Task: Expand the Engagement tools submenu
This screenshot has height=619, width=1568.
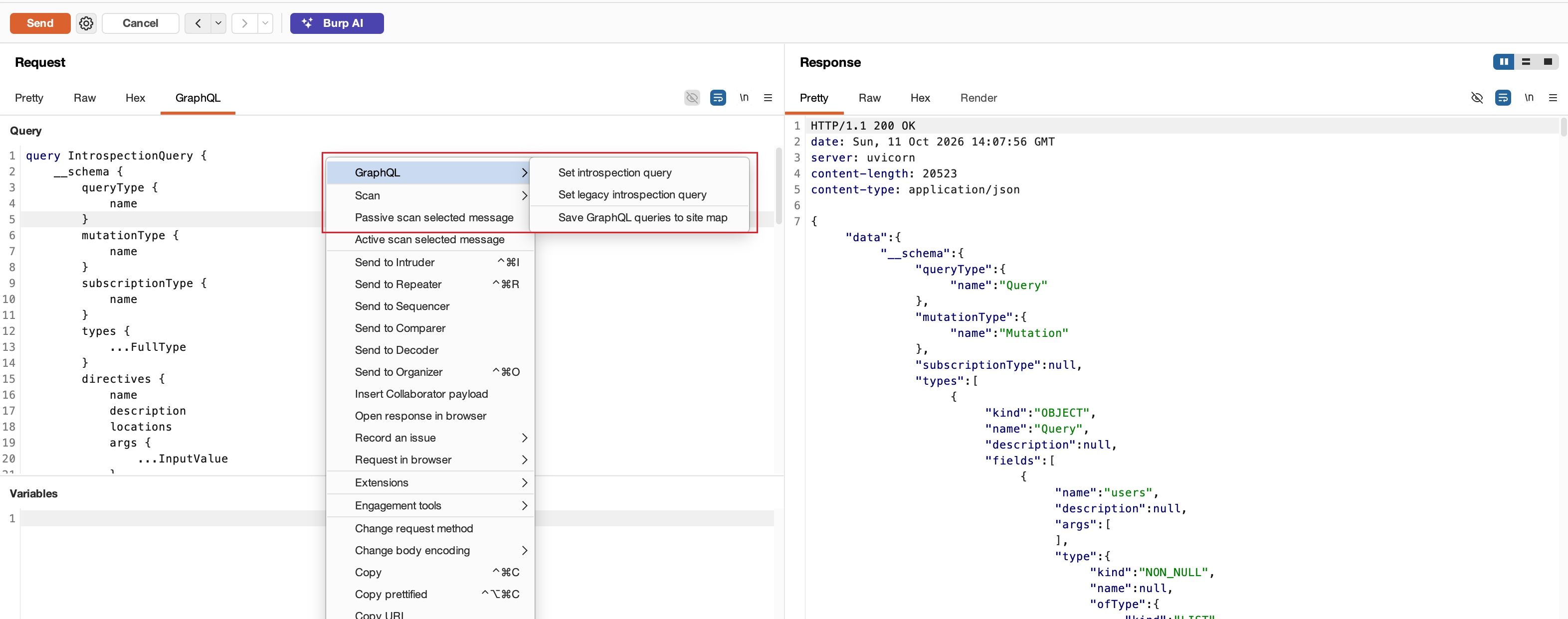Action: pyautogui.click(x=430, y=506)
